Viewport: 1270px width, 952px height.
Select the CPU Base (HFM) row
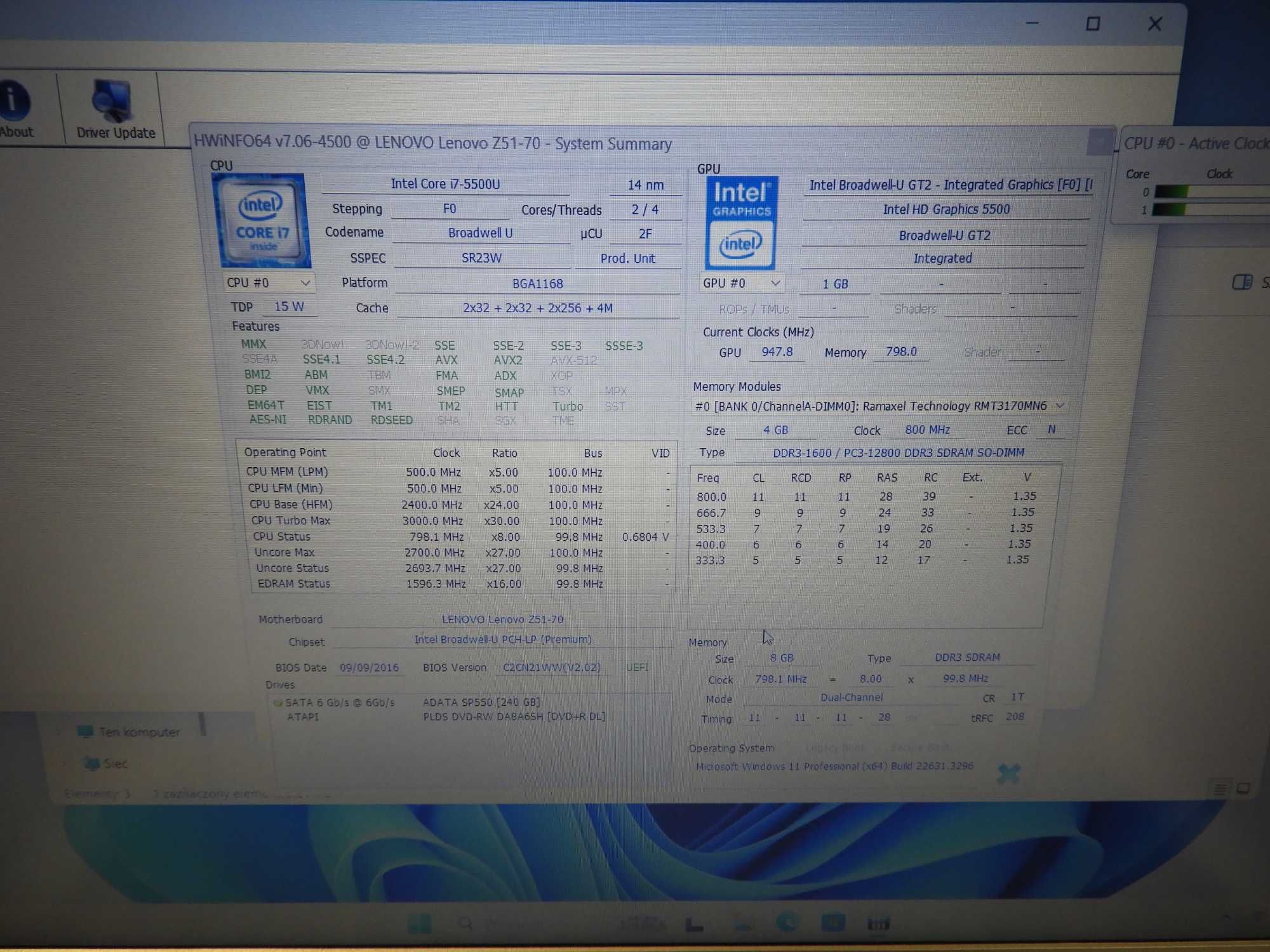pos(460,505)
